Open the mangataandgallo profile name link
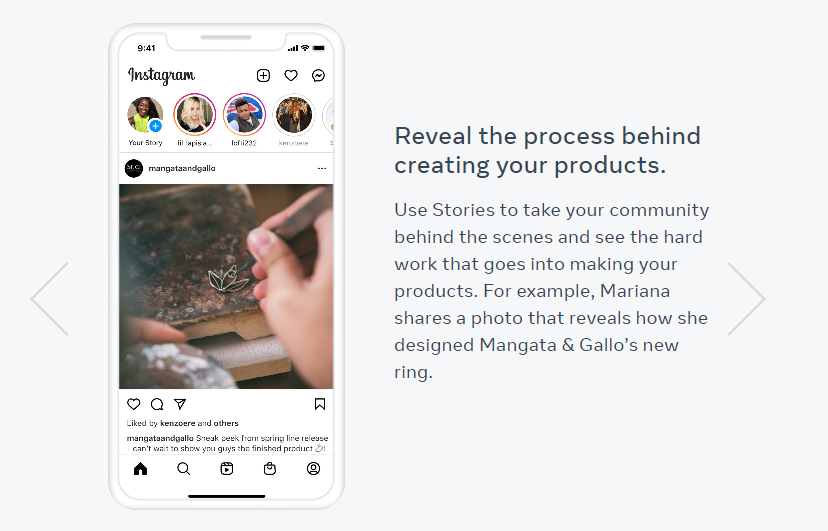 [182, 168]
